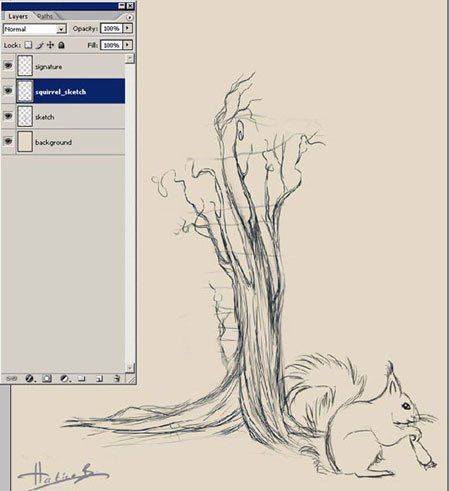450x491 pixels.
Task: Create new adjustment layer icon
Action: [x=65, y=378]
